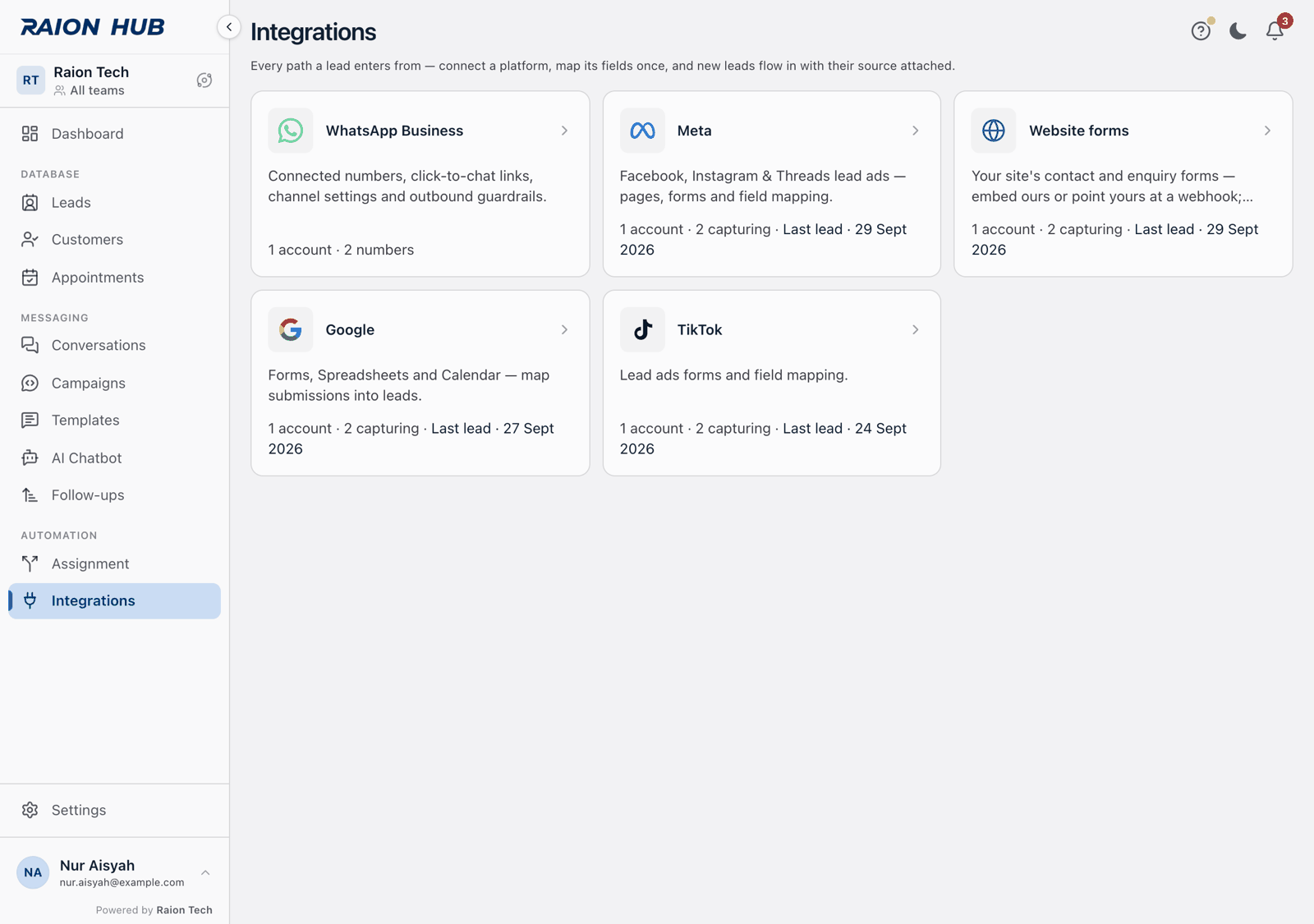Click the WhatsApp Business logo icon
1314x924 pixels.
pyautogui.click(x=291, y=131)
